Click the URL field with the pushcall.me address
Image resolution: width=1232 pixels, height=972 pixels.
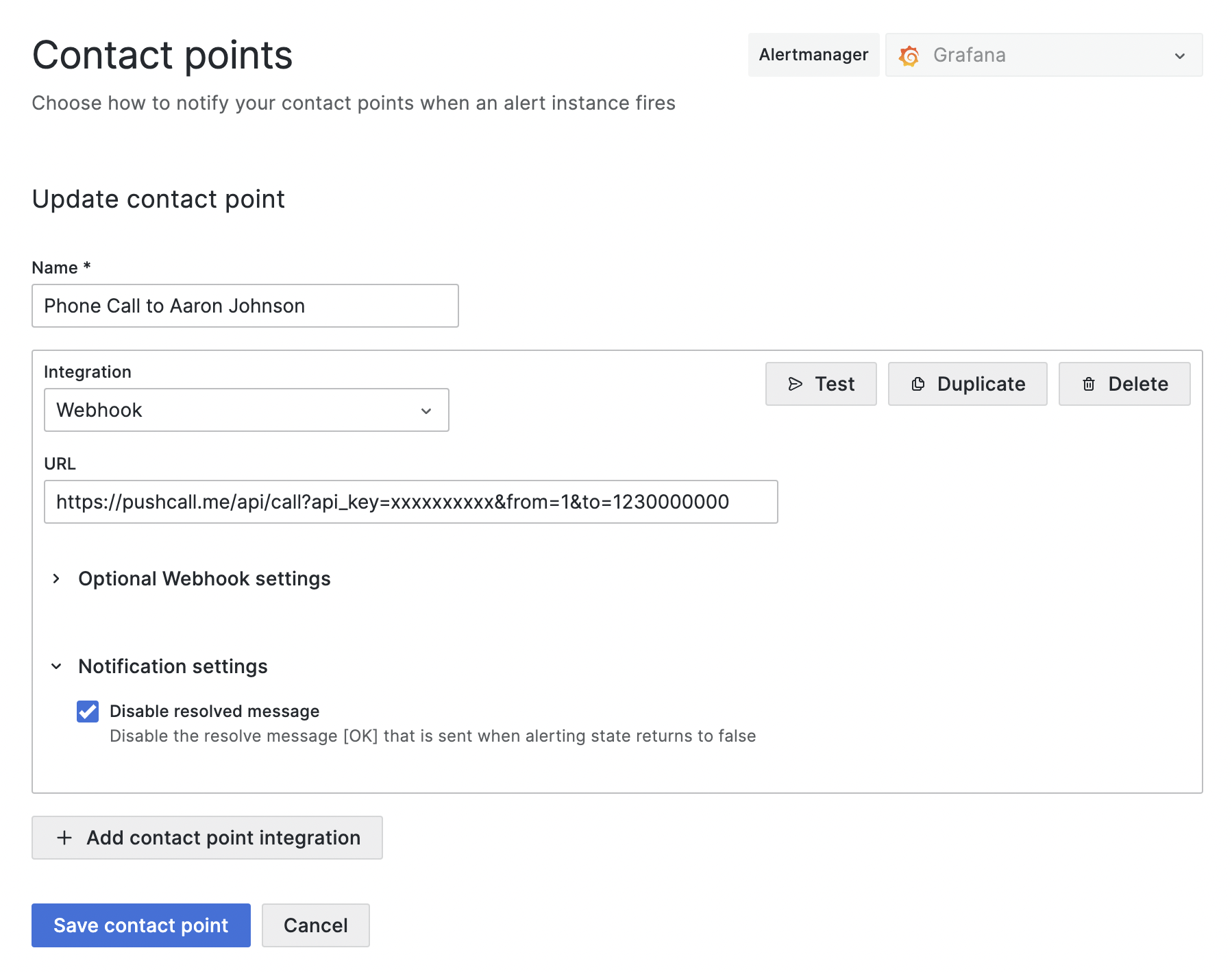pyautogui.click(x=411, y=502)
